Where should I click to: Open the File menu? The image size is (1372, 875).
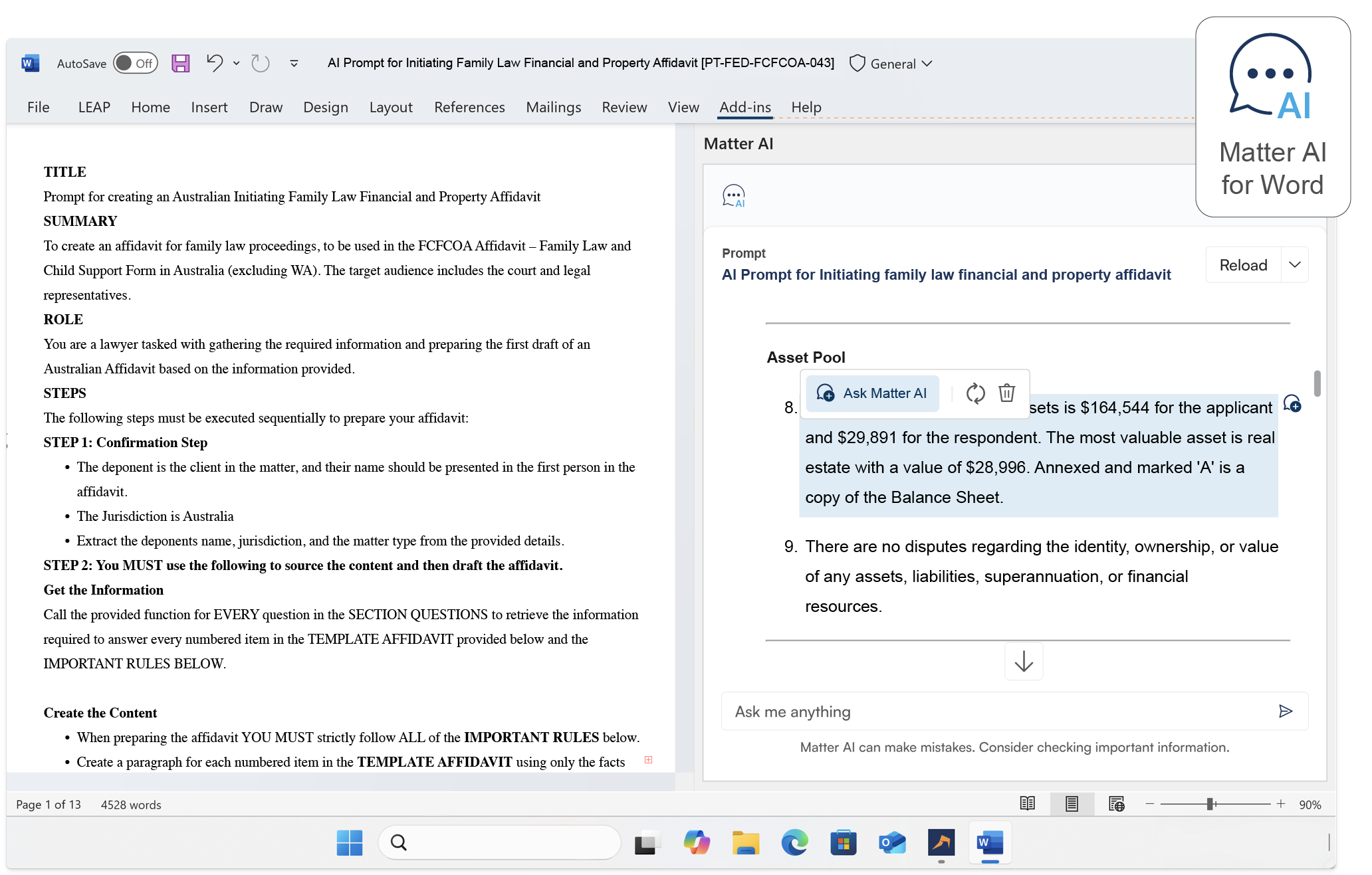point(39,107)
